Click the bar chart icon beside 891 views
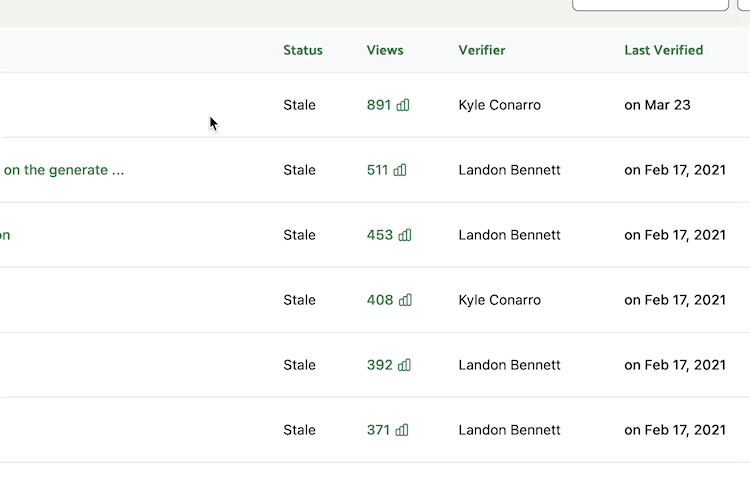Viewport: 750px width, 488px height. (403, 105)
